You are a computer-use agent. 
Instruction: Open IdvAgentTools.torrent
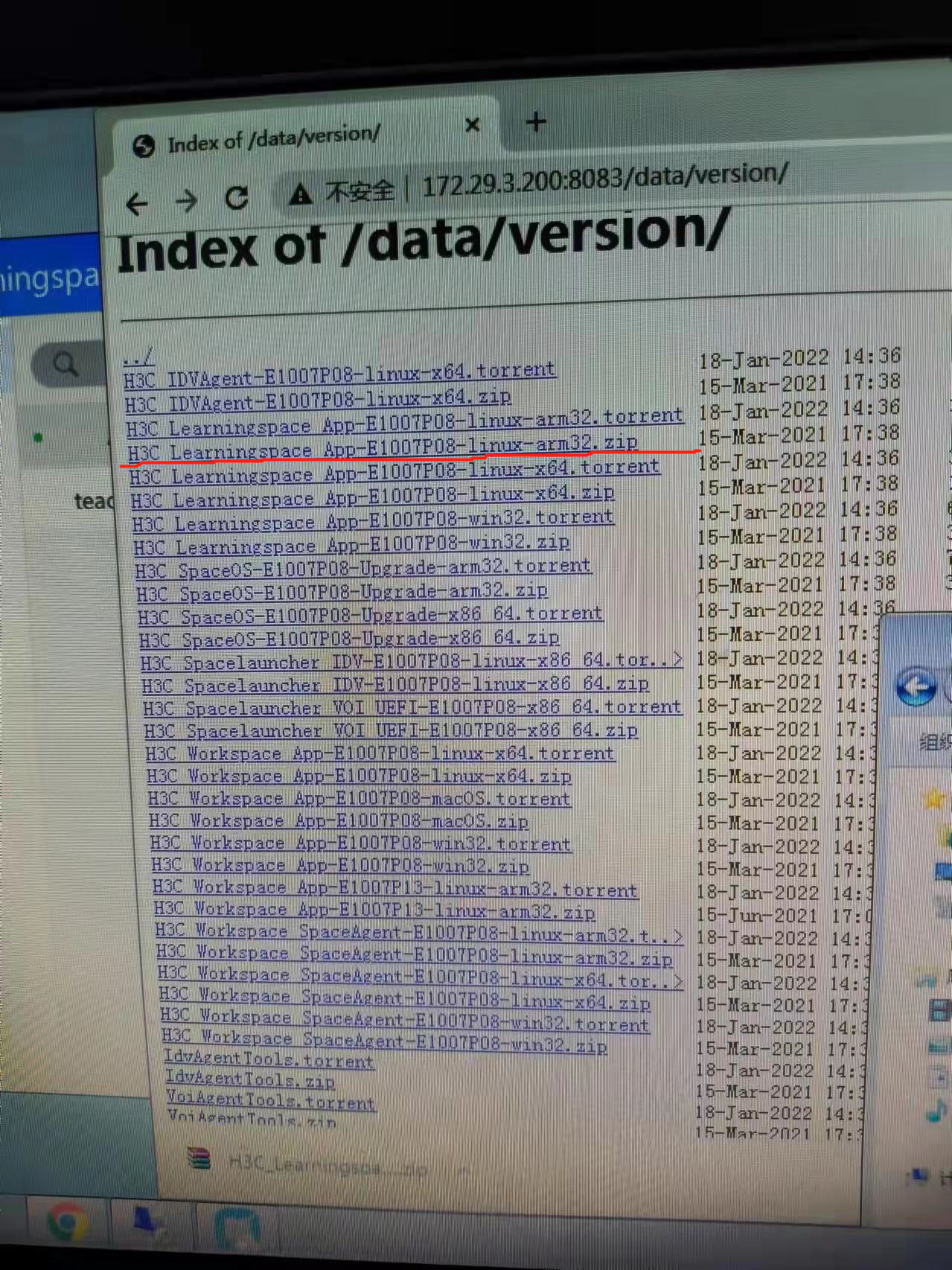[269, 1059]
